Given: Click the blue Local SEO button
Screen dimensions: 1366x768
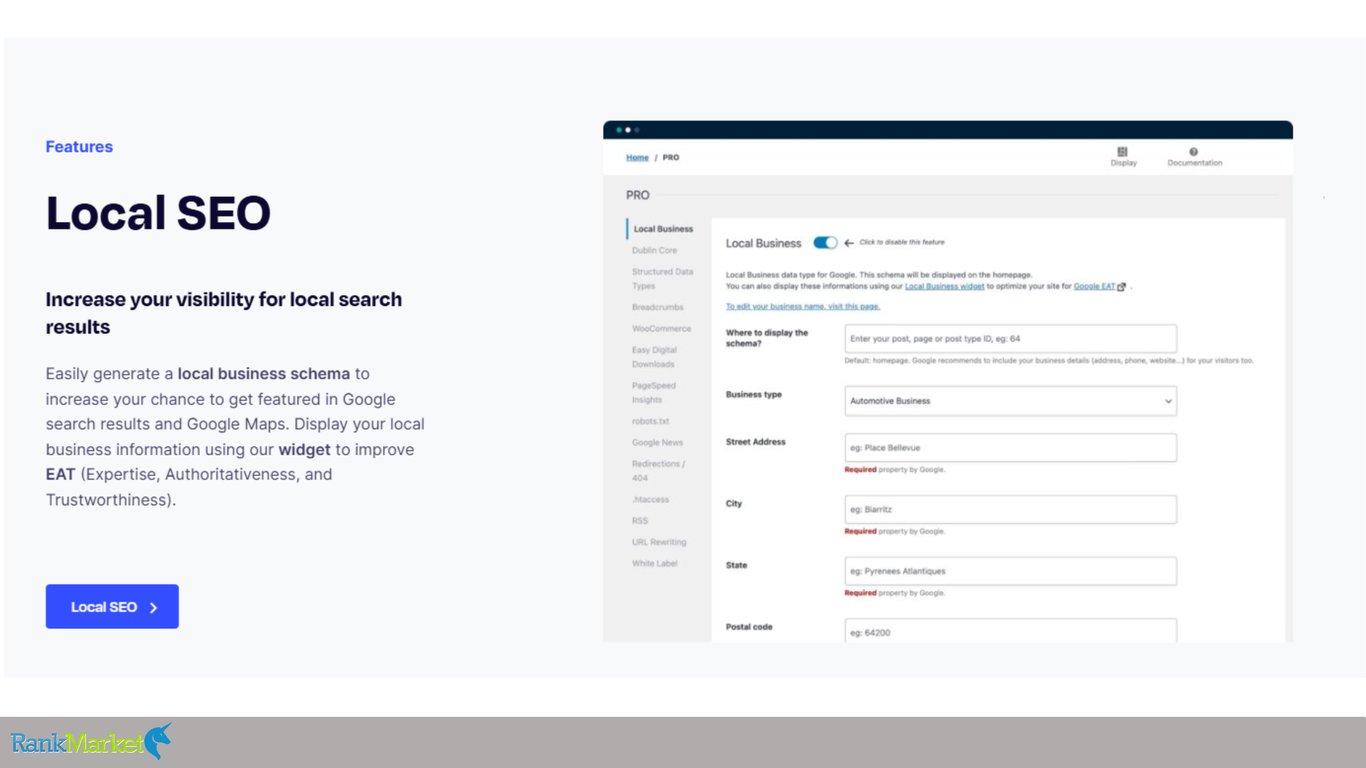Looking at the screenshot, I should pos(112,607).
